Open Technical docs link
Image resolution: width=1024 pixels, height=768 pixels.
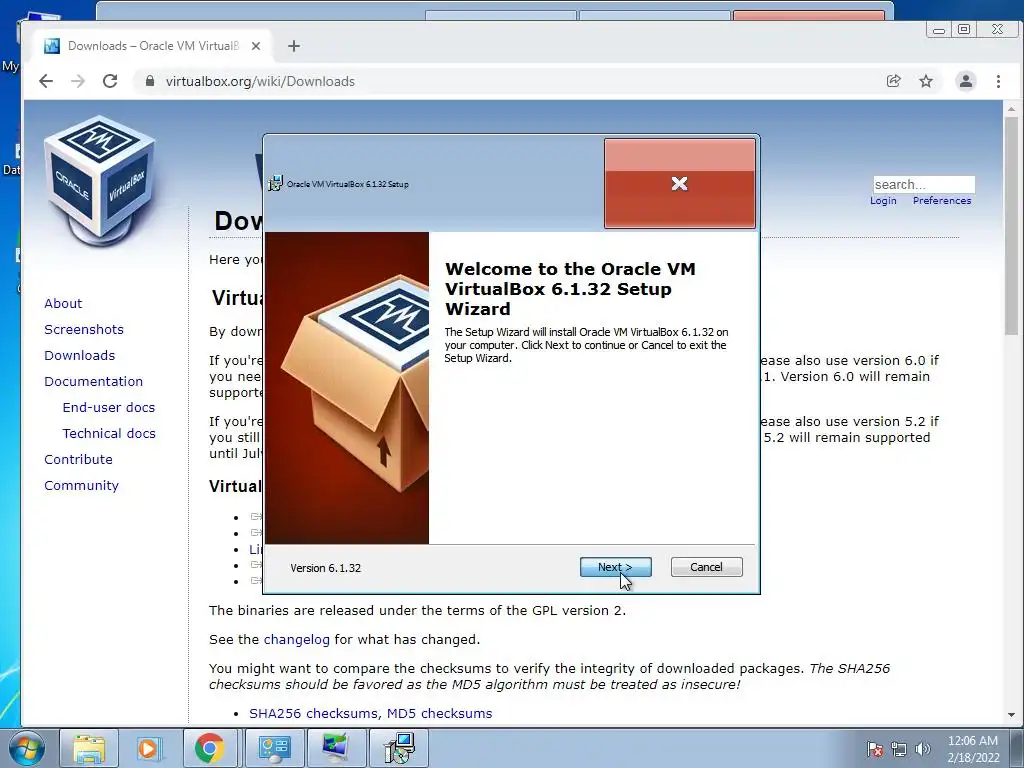[109, 434]
